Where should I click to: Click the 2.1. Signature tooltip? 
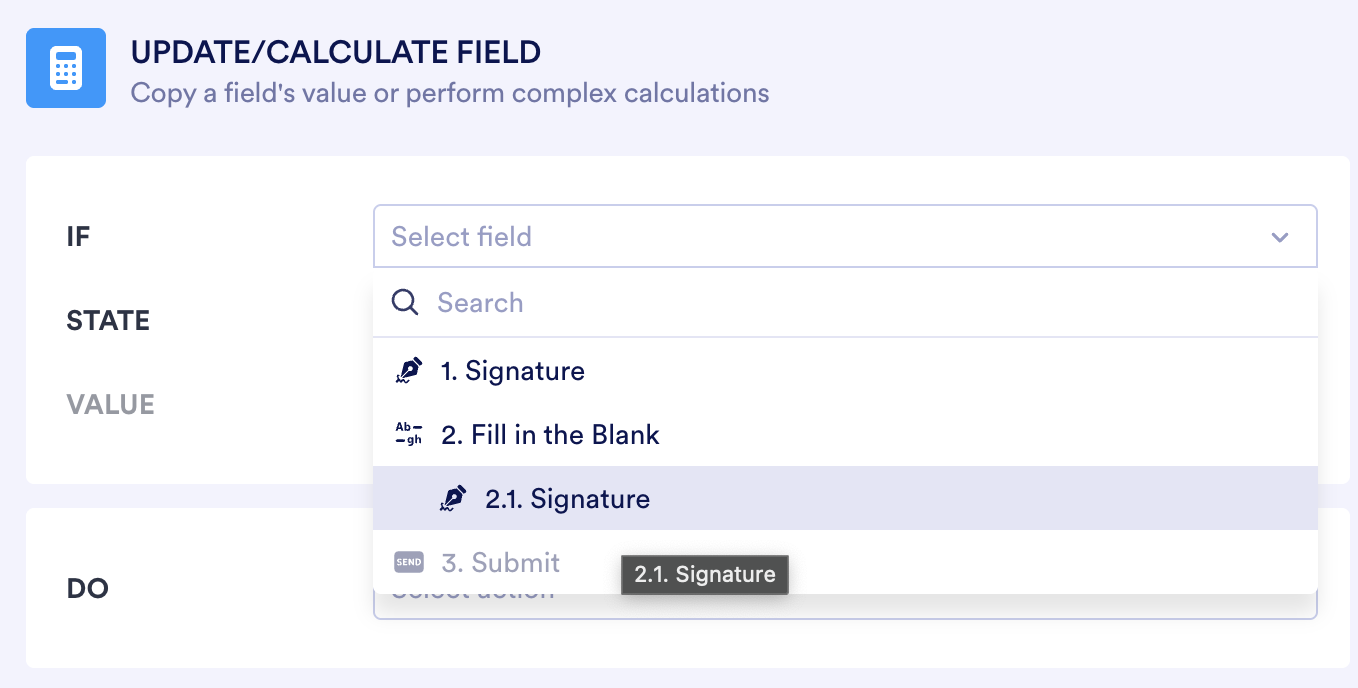pos(705,574)
